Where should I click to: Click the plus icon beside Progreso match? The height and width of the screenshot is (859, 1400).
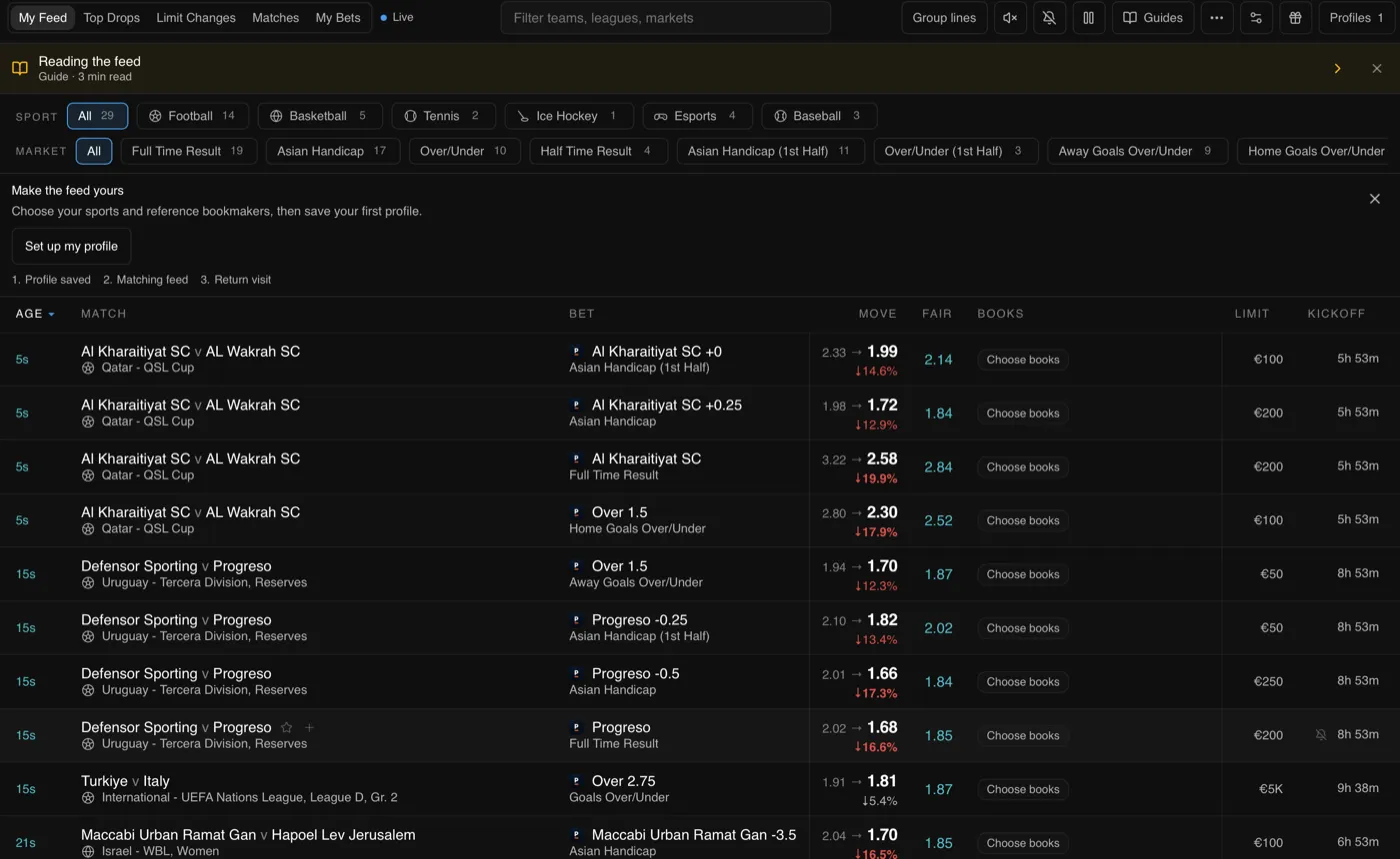309,728
